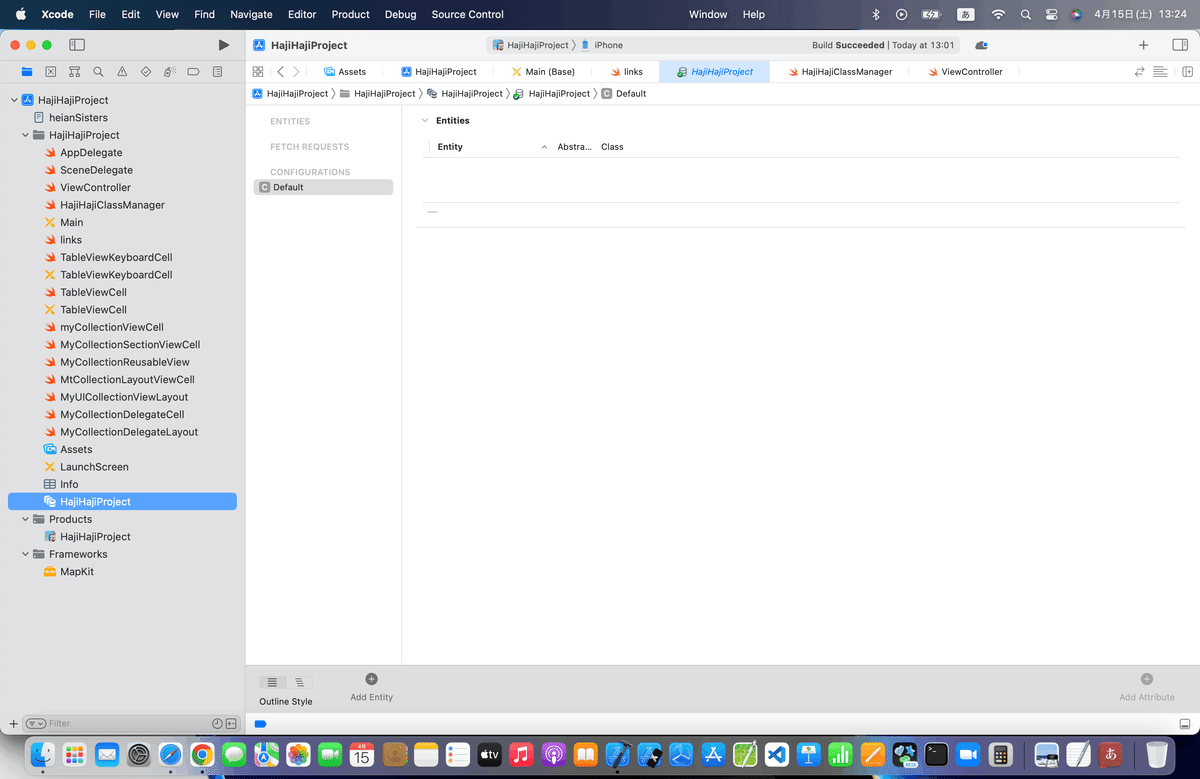Open Finder from the Dock

pyautogui.click(x=42, y=754)
